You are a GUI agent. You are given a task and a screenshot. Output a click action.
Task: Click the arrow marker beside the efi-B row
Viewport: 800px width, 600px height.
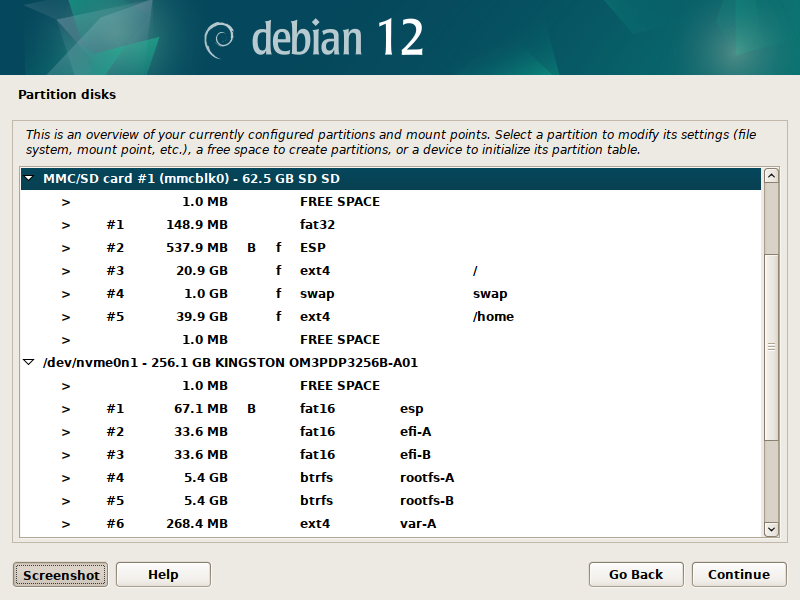tap(66, 455)
